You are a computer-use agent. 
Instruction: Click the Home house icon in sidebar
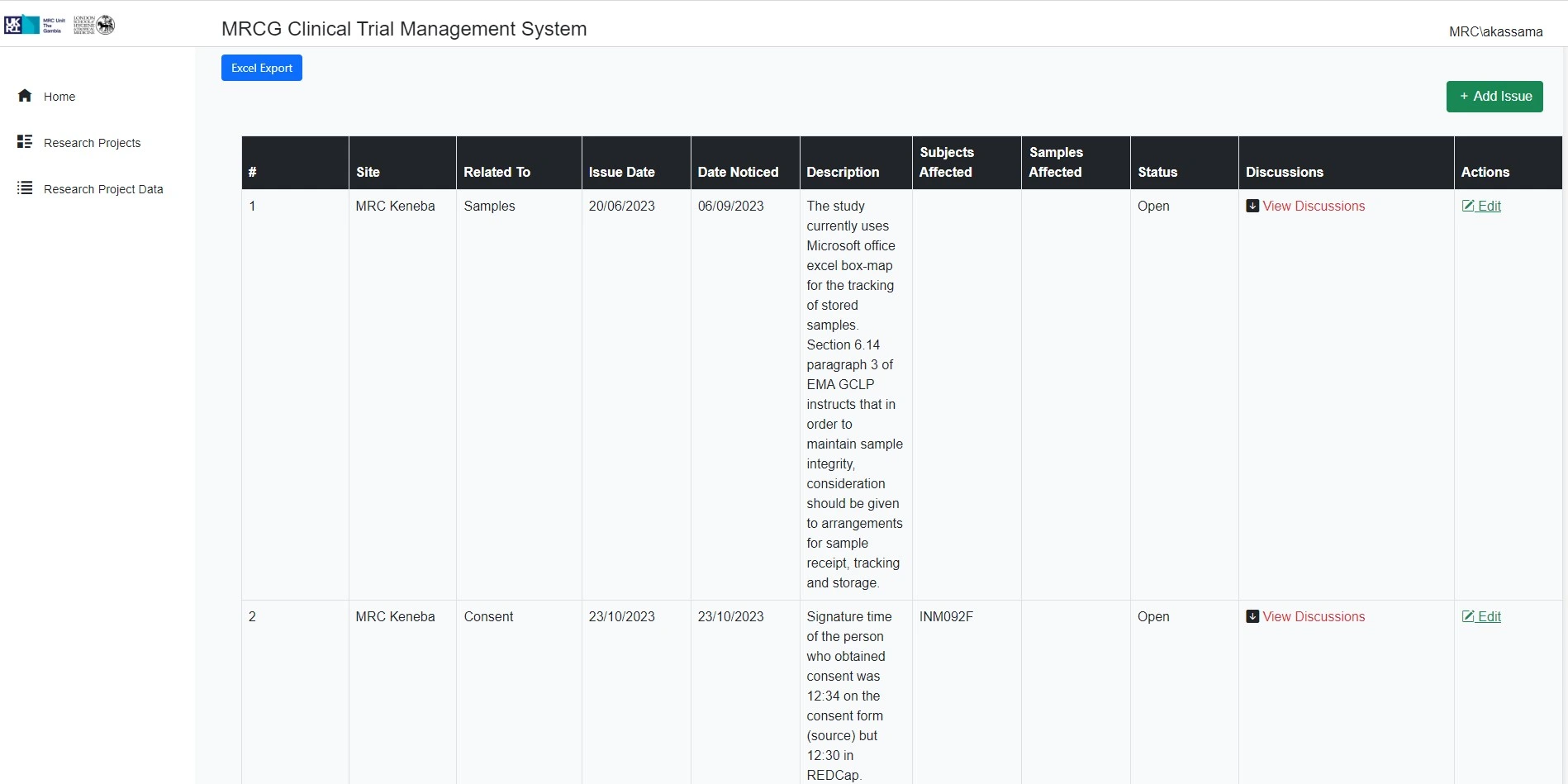pos(25,96)
